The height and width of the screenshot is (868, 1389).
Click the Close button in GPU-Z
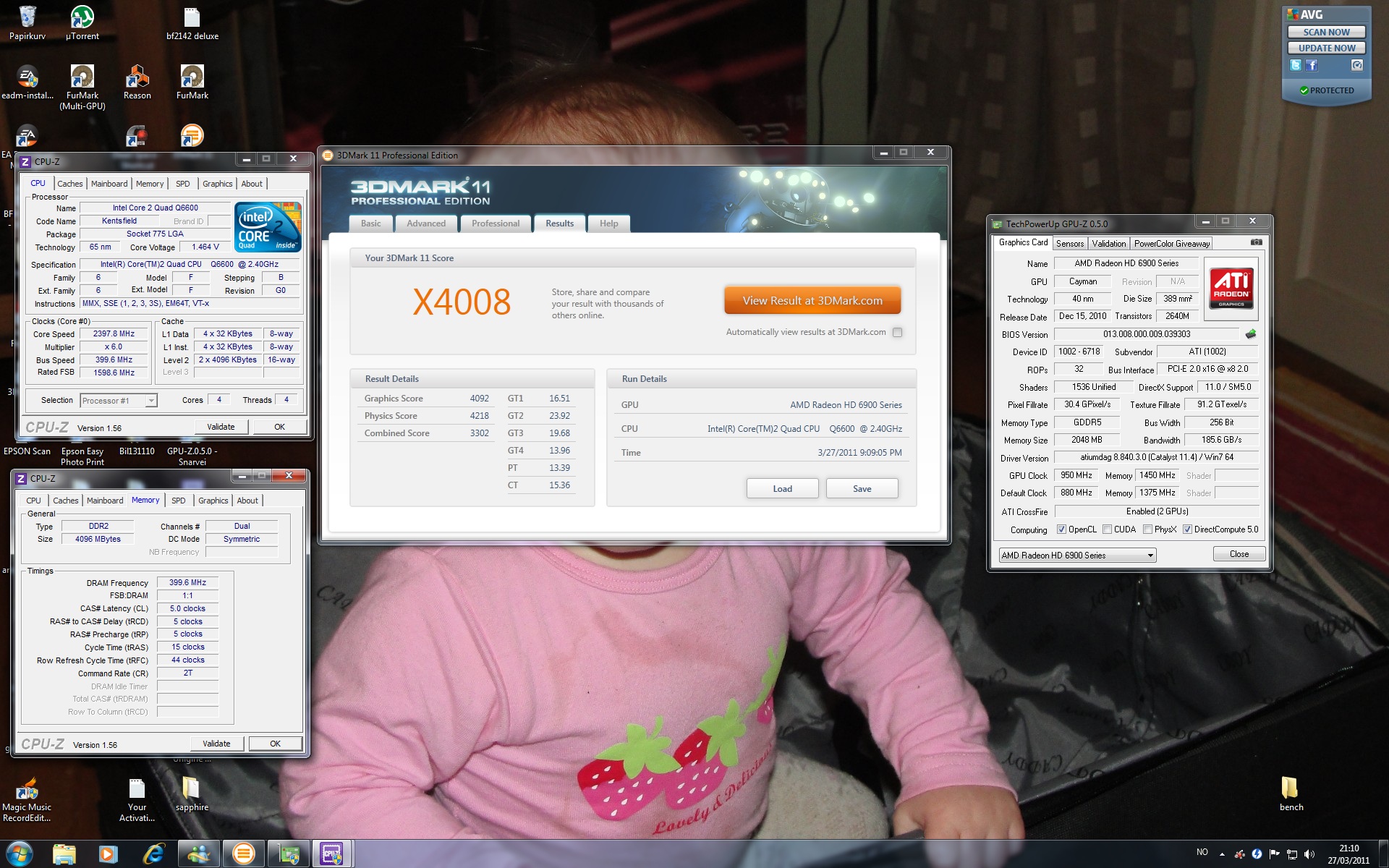coord(1239,554)
